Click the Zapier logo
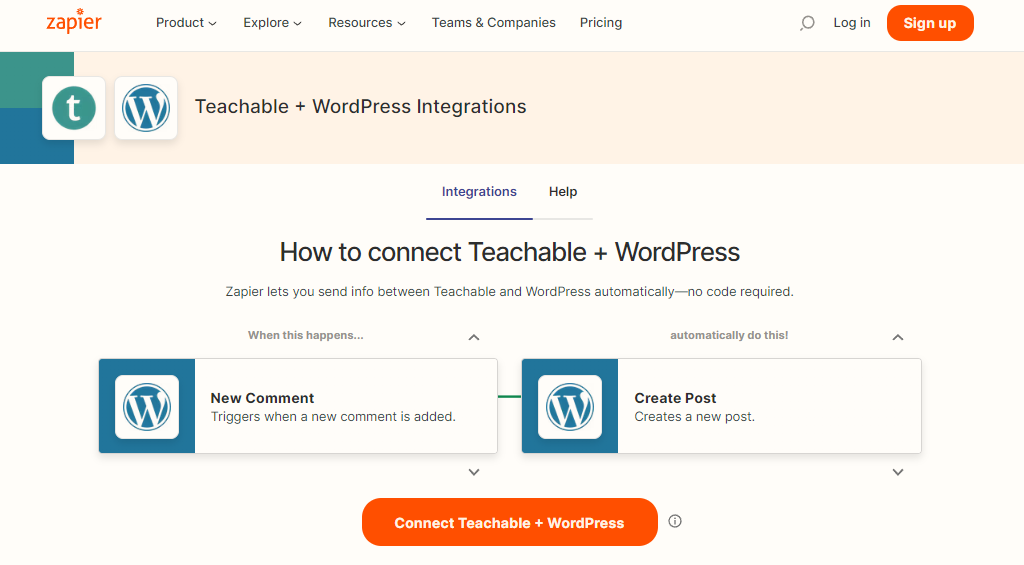Screen dimensions: 1024x565 [x=74, y=21]
